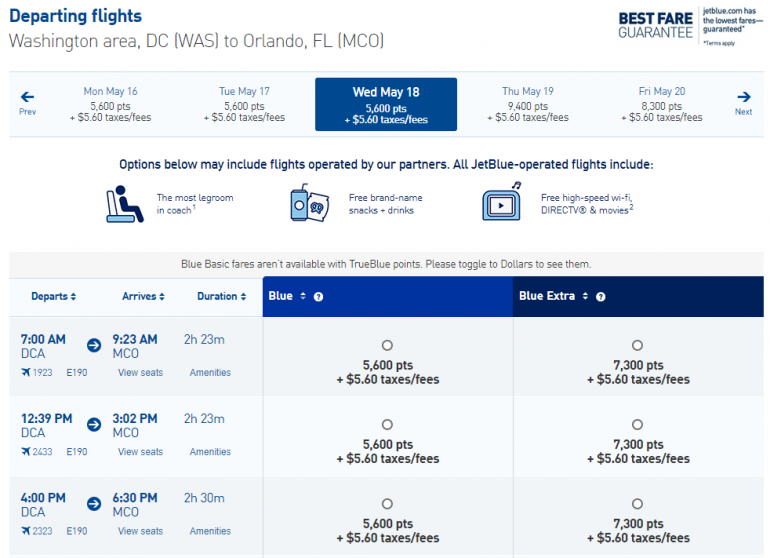
Task: Click the Prev left arrow icon
Action: 27,97
